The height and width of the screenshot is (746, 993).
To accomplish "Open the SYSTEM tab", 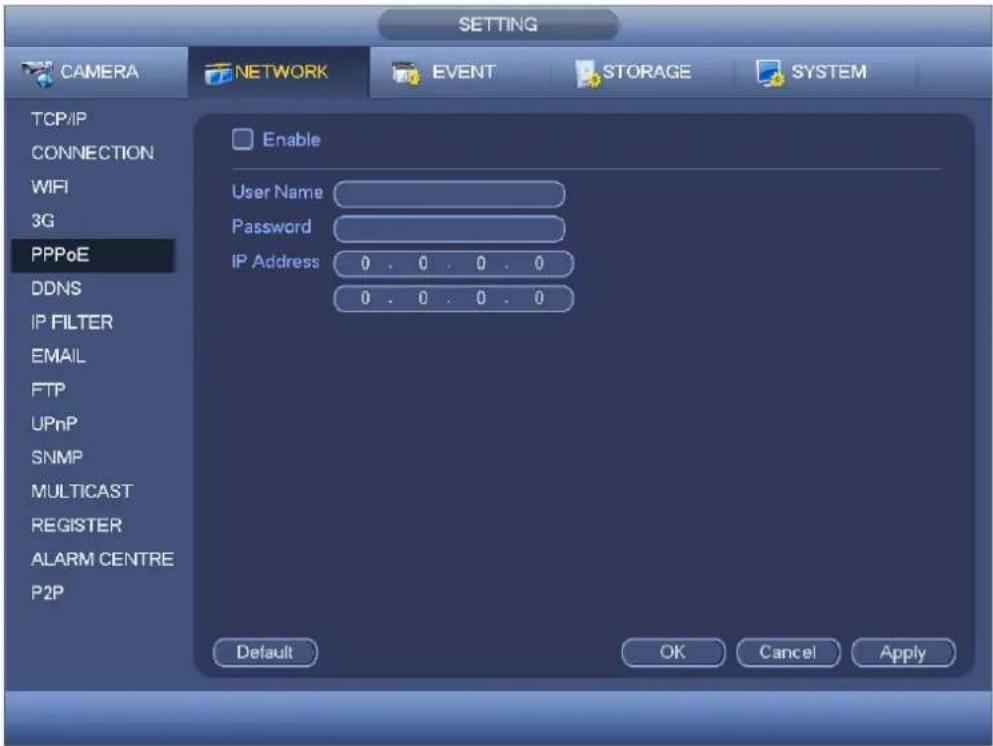I will 825,72.
